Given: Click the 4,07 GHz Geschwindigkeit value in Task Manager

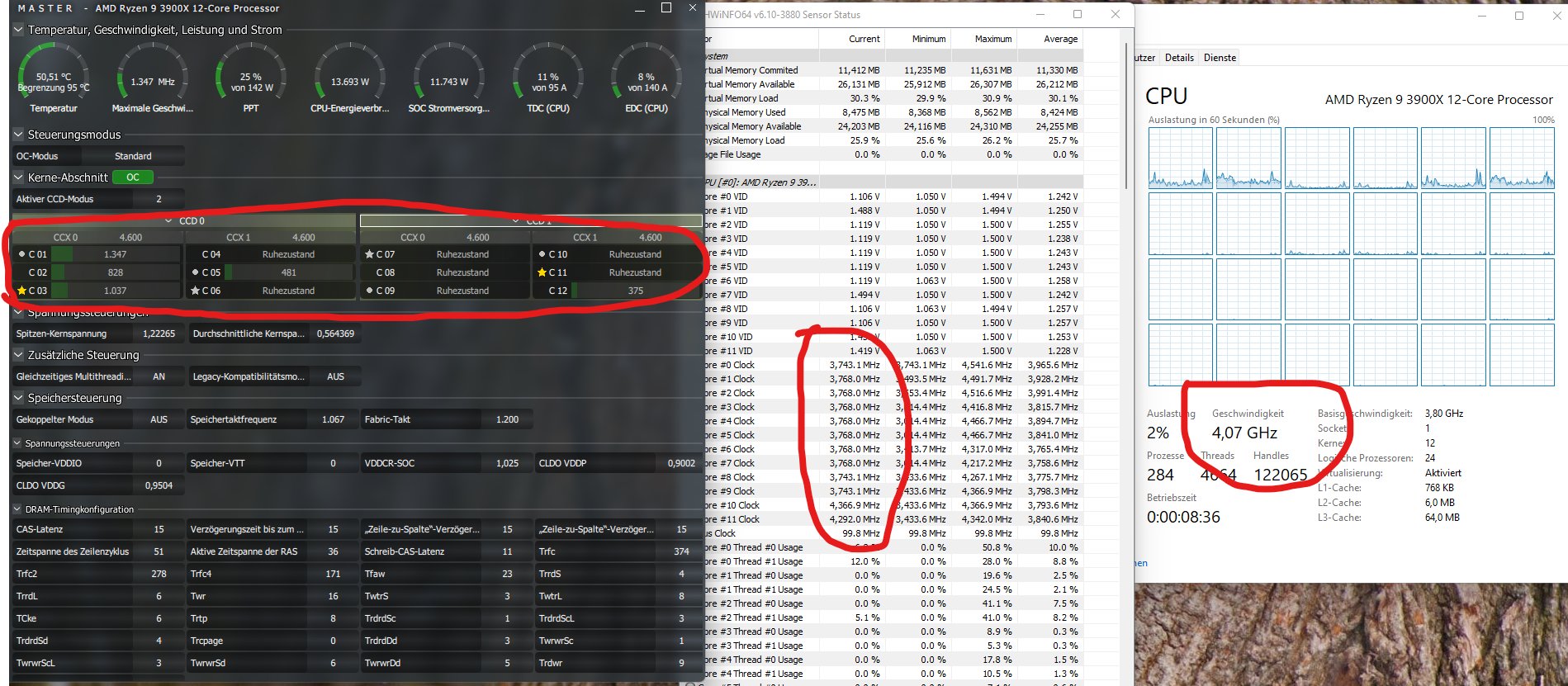Looking at the screenshot, I should (1244, 433).
